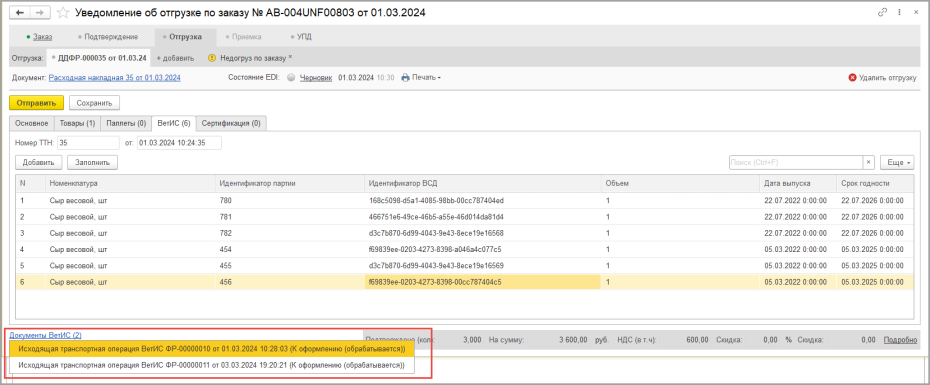The width and height of the screenshot is (930, 385).
Task: Click the Дата выпуска column header
Action: 798,183
